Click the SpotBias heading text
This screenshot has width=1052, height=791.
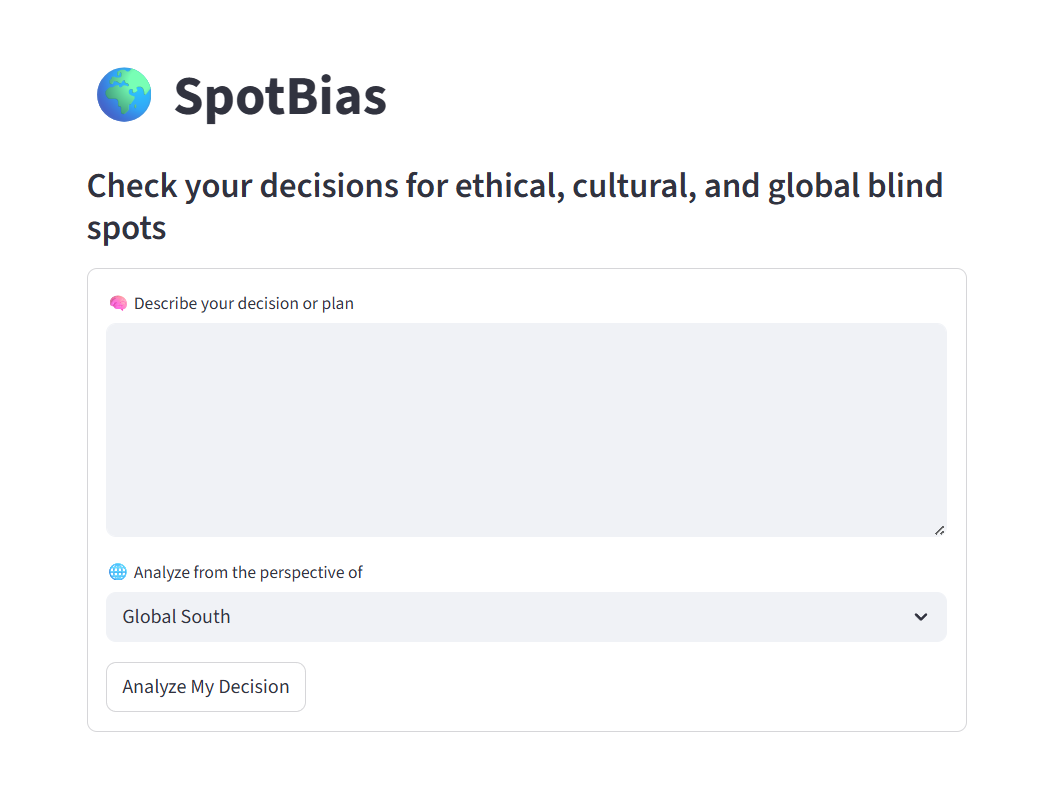point(280,97)
